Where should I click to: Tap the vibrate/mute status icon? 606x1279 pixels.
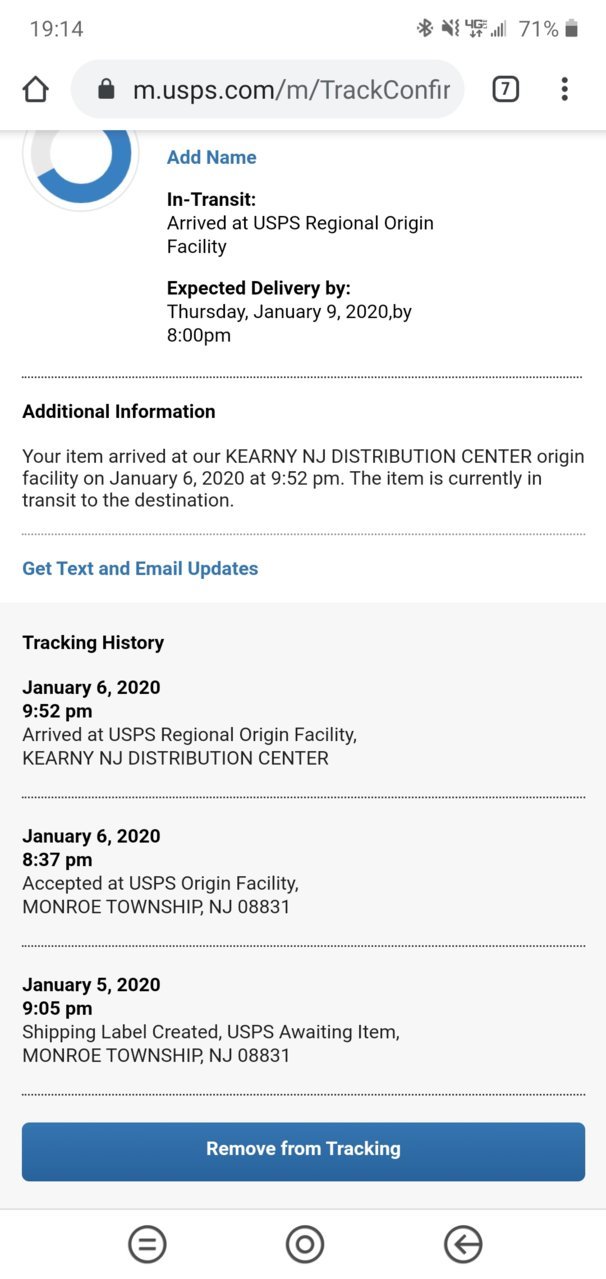pyautogui.click(x=450, y=29)
